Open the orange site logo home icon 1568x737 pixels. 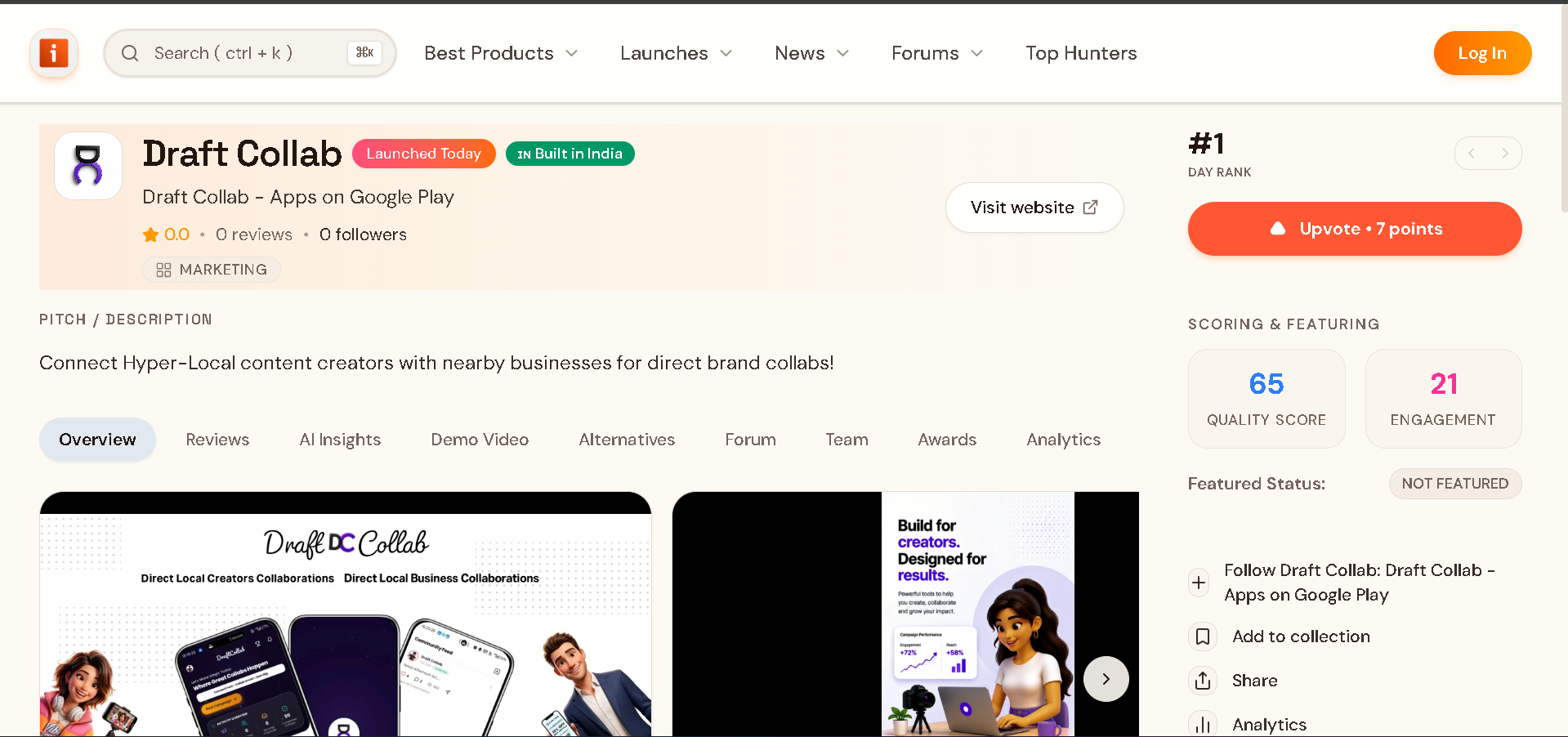54,53
